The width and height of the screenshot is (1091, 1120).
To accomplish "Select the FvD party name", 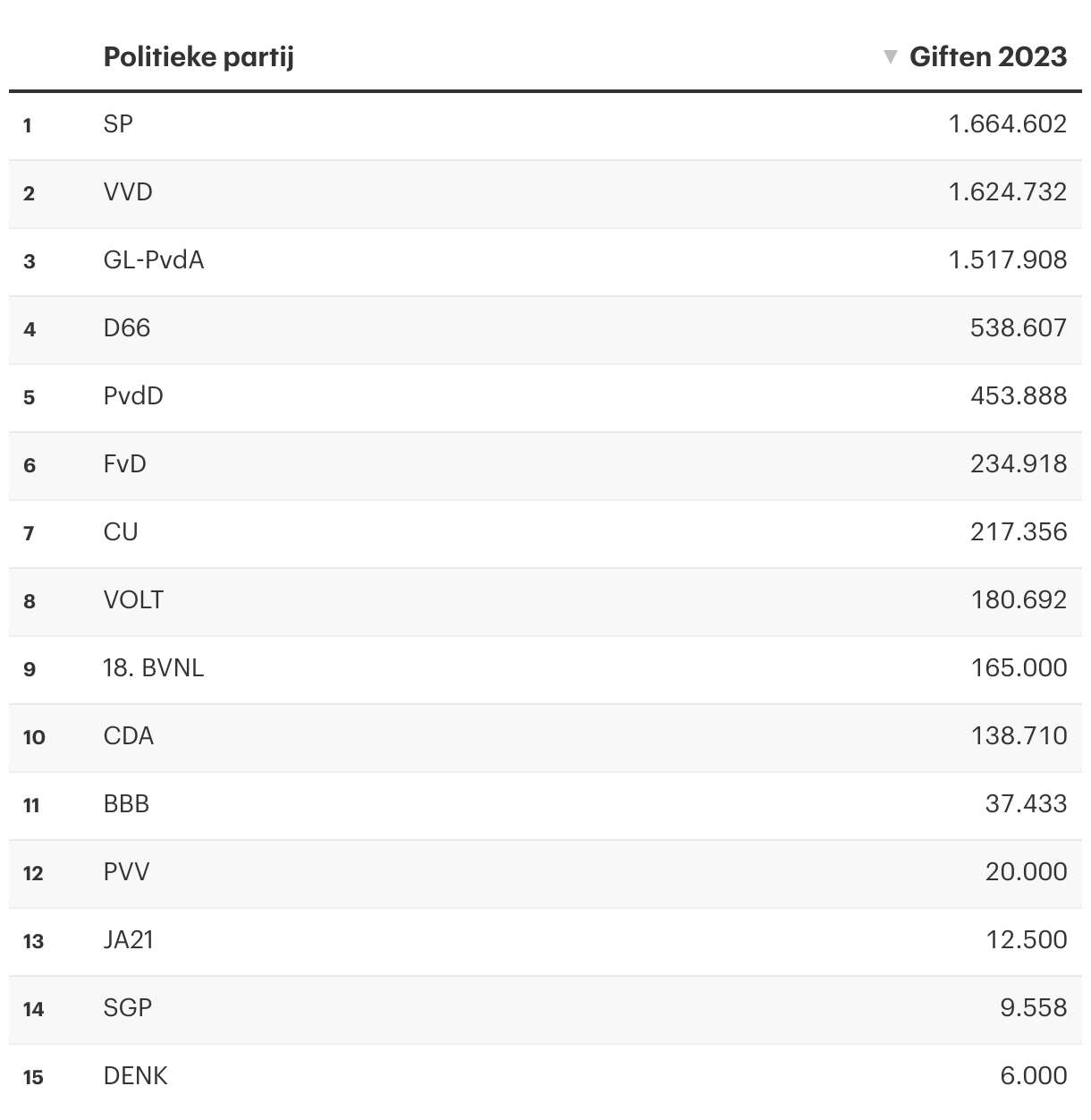I will [x=125, y=464].
